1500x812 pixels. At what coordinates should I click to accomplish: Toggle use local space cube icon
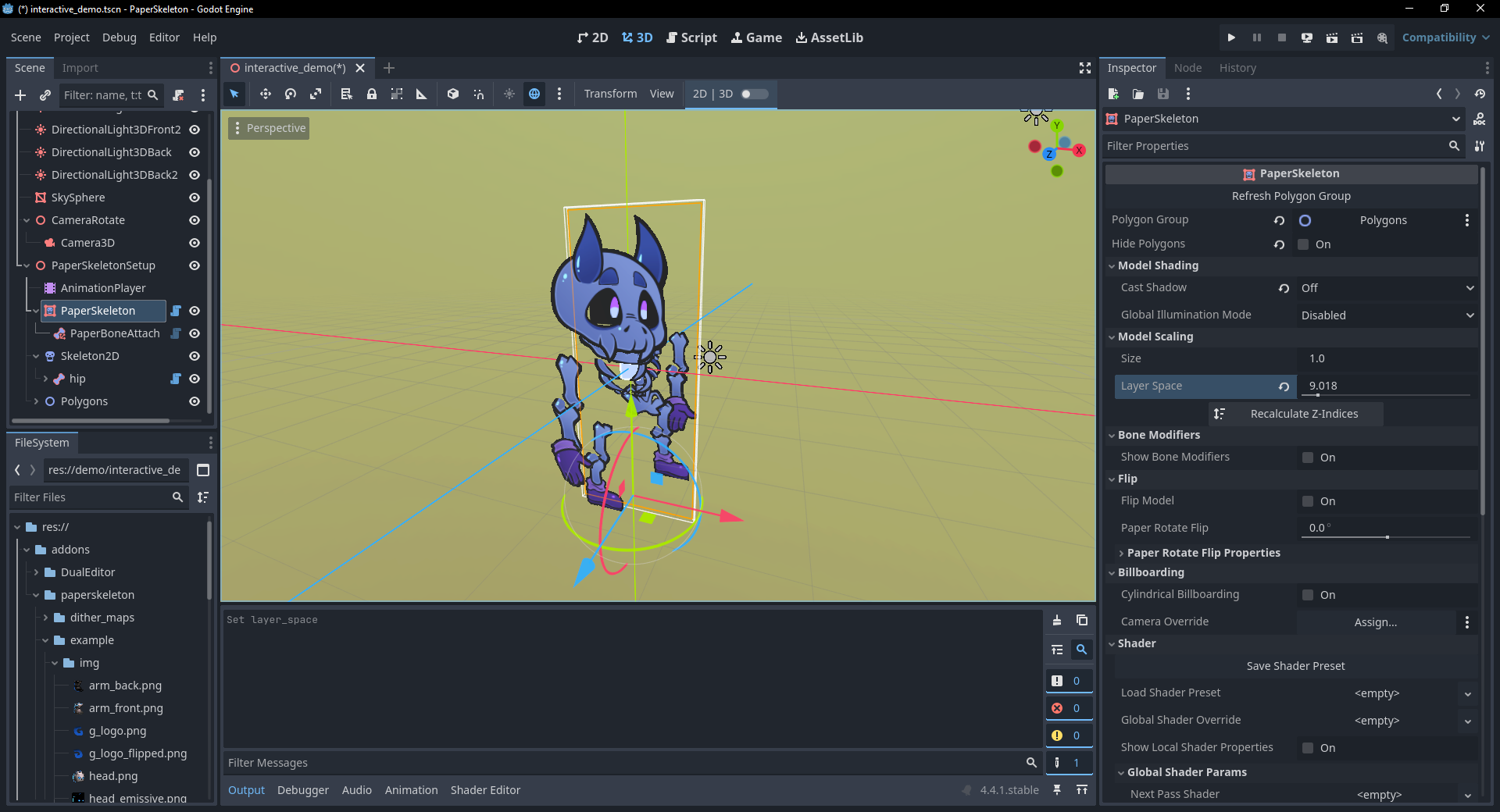[x=453, y=94]
